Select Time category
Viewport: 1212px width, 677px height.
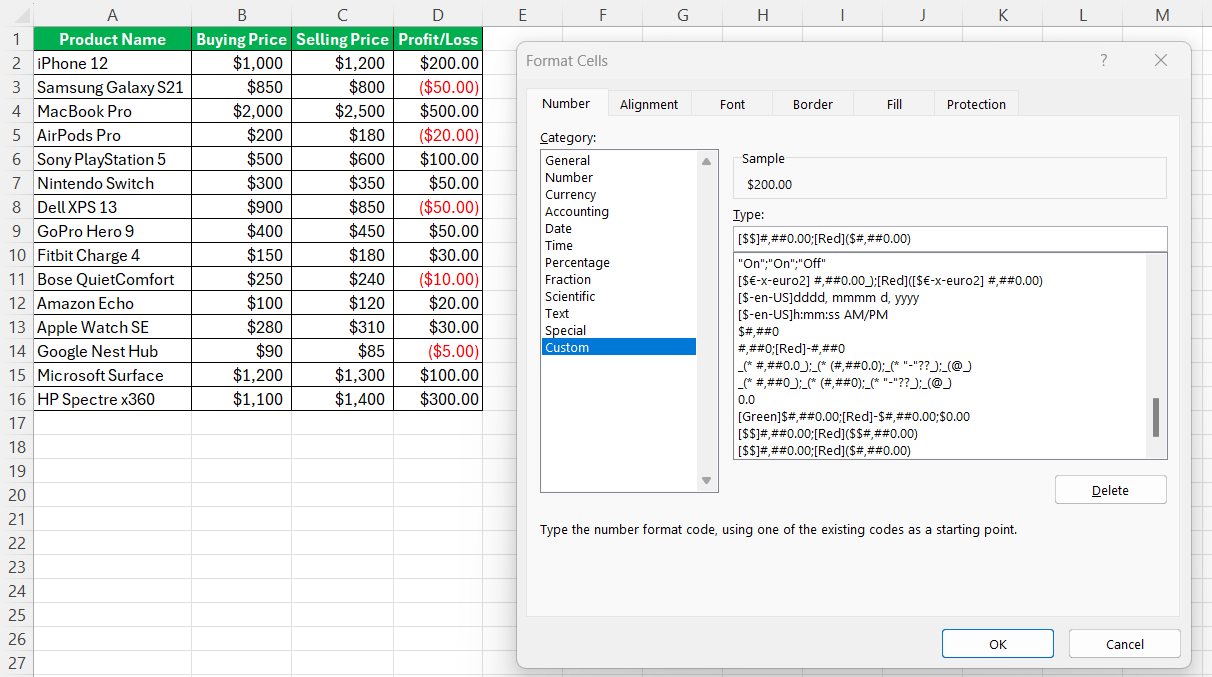coord(618,245)
